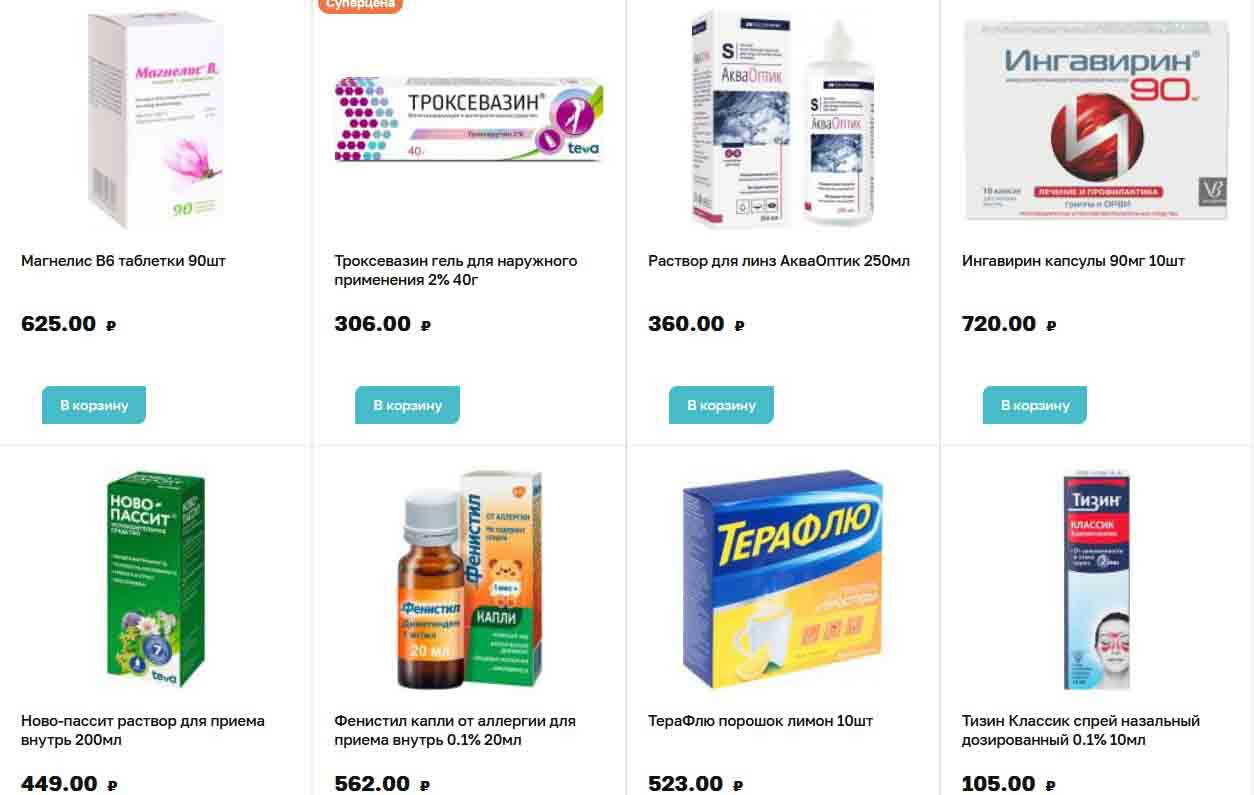Open Фенистил капли от аллергии title link
The width and height of the screenshot is (1254, 795).
coord(455,731)
